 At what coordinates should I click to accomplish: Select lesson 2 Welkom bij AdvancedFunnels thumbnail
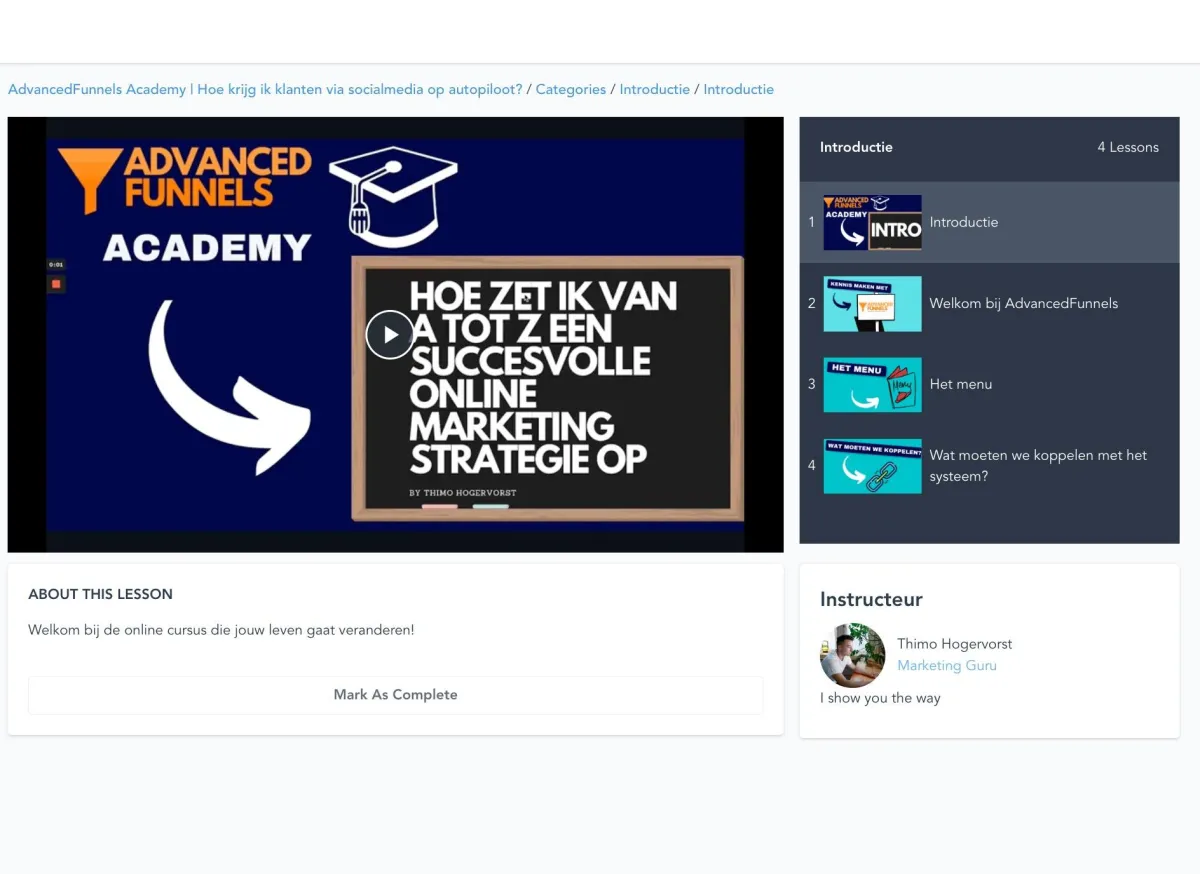pos(872,304)
